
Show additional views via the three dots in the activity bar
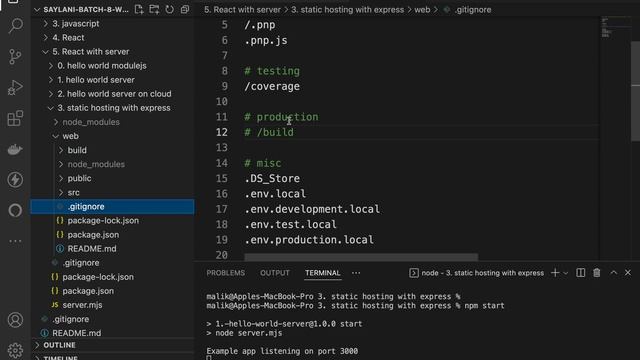pyautogui.click(x=16, y=241)
